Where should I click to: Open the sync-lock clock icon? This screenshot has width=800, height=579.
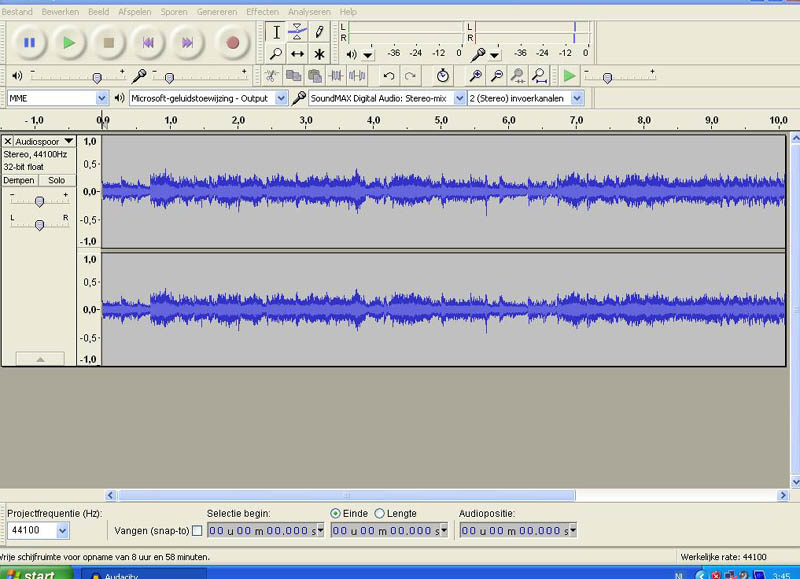coord(442,76)
